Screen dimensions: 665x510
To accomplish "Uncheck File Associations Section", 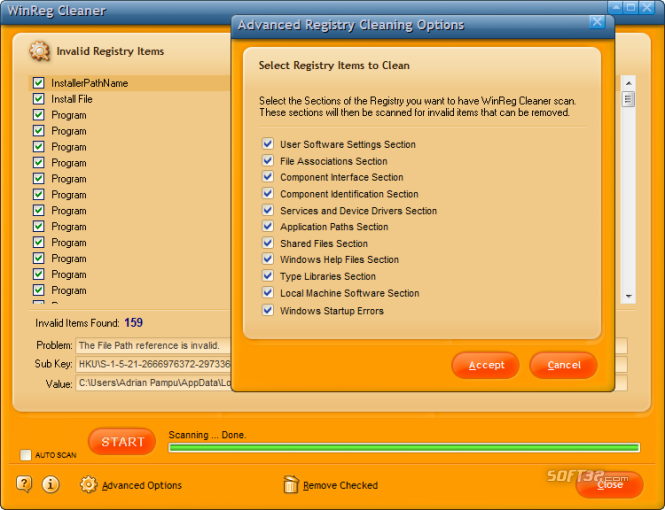I will [x=268, y=160].
